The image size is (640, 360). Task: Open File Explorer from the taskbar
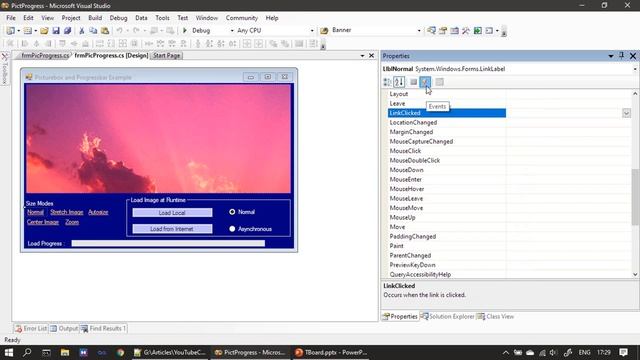click(65, 352)
